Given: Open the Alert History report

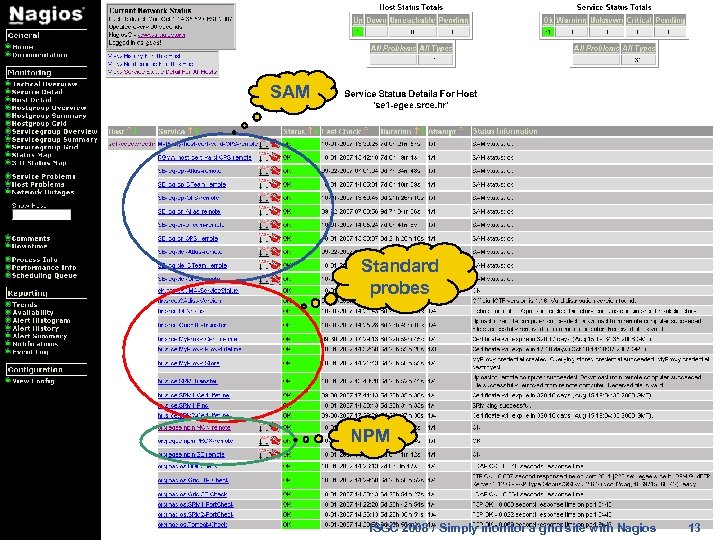Looking at the screenshot, I should click(x=35, y=328).
